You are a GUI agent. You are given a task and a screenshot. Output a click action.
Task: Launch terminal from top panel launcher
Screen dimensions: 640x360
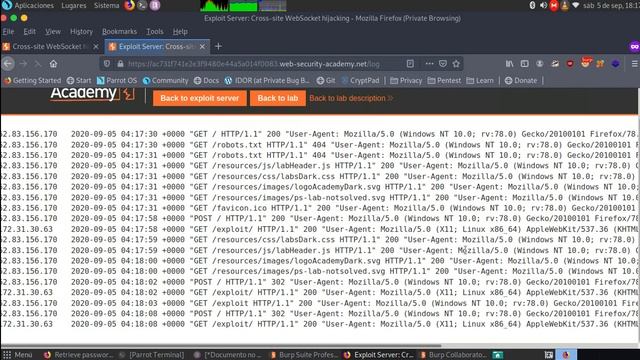(x=142, y=5)
